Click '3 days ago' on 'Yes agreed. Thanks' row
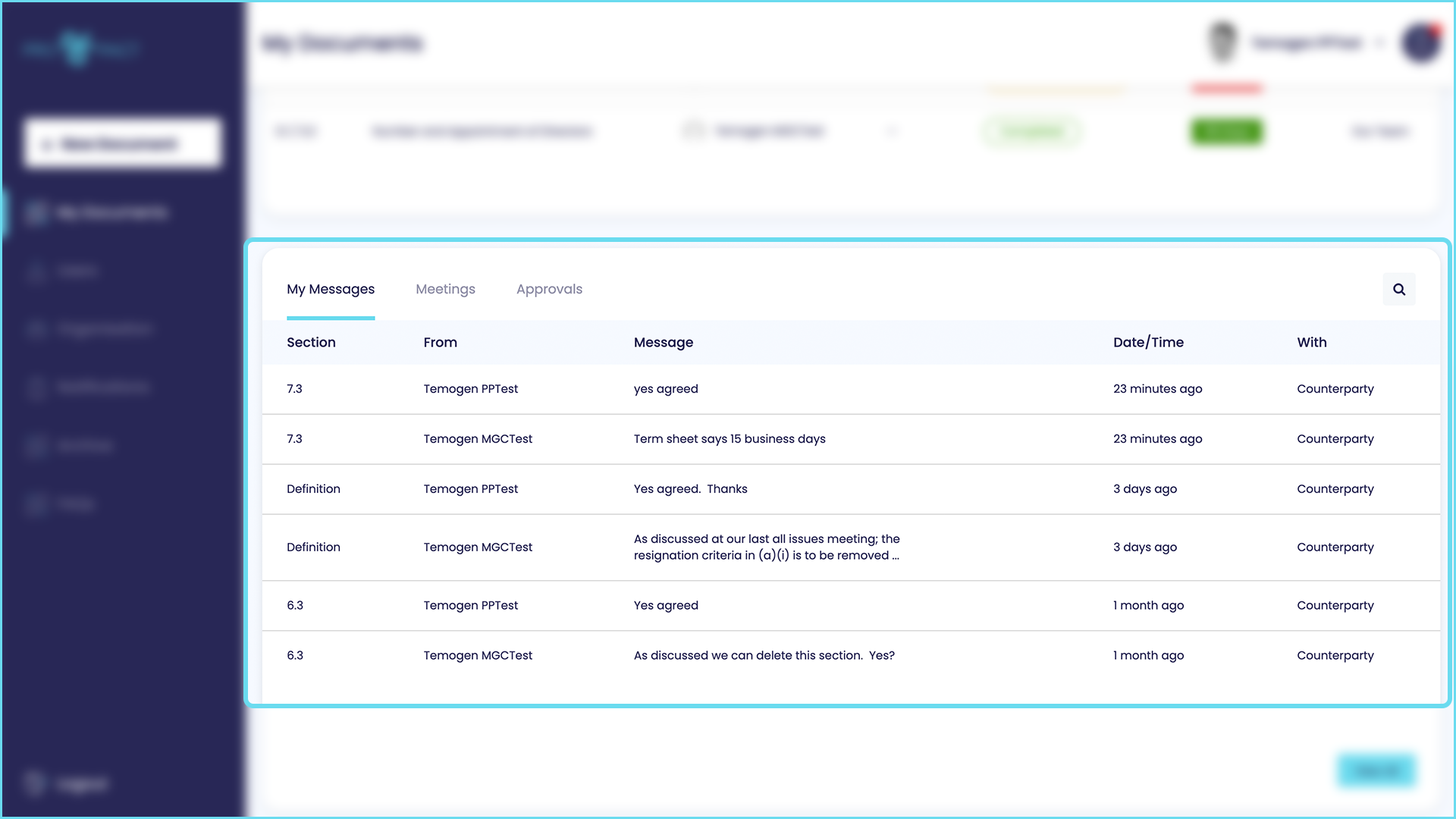 1145,489
